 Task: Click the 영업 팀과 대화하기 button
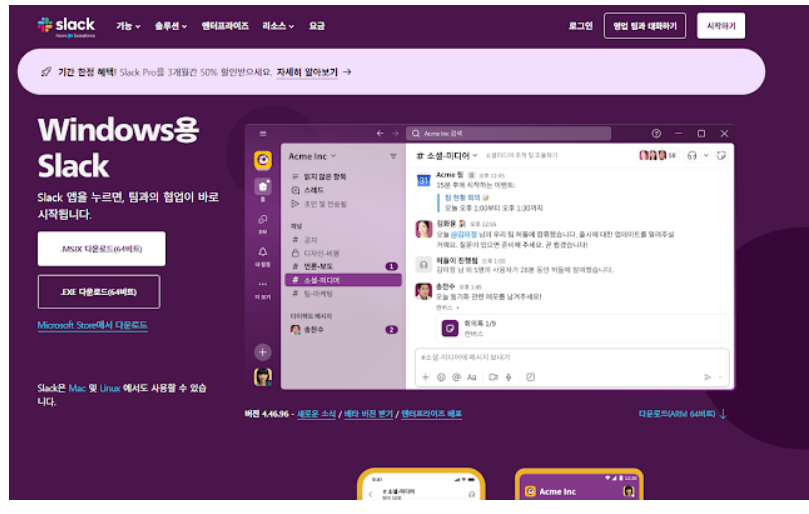[x=644, y=26]
